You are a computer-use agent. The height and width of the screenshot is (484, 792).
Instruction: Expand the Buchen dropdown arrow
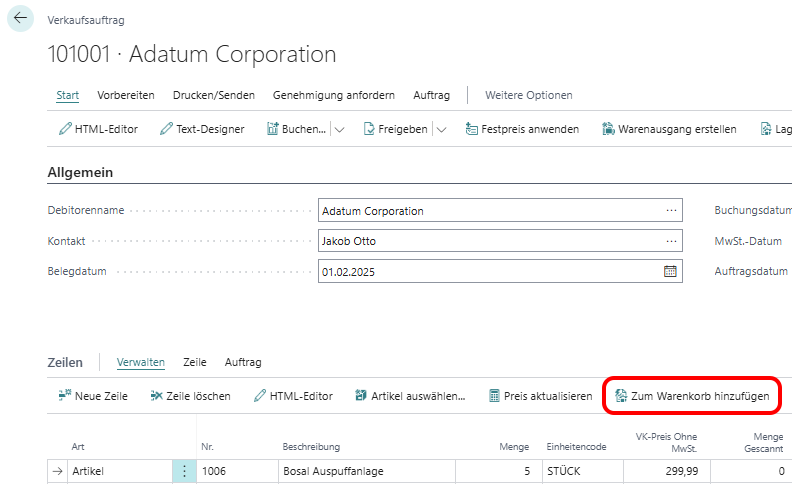point(339,129)
